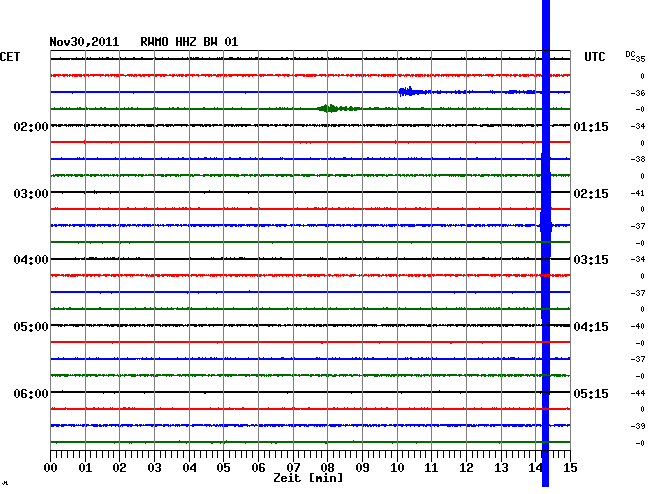
Task: Click the 05:15 UTC time label
Action: (x=591, y=393)
